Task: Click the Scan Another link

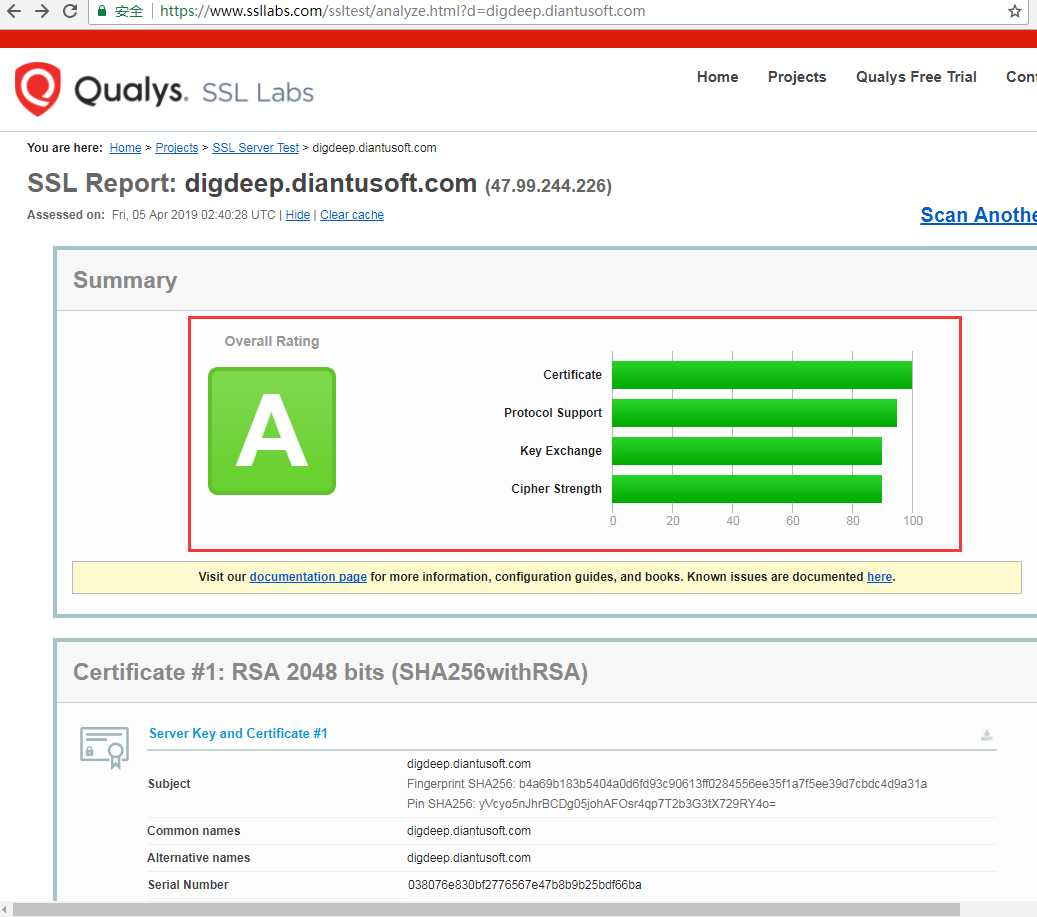Action: (x=978, y=215)
